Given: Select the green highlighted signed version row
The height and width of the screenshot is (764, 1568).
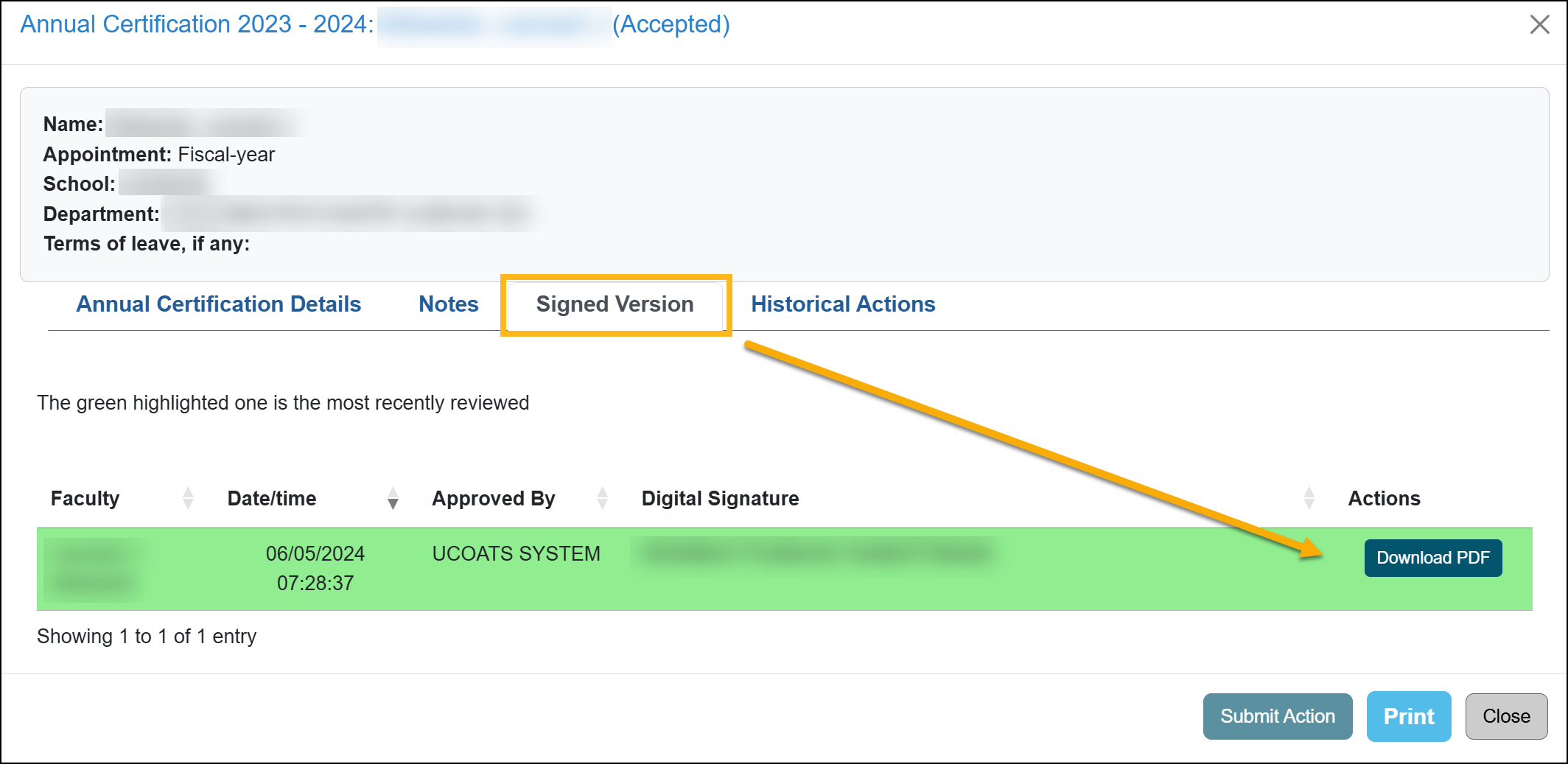Looking at the screenshot, I should pos(811,567).
